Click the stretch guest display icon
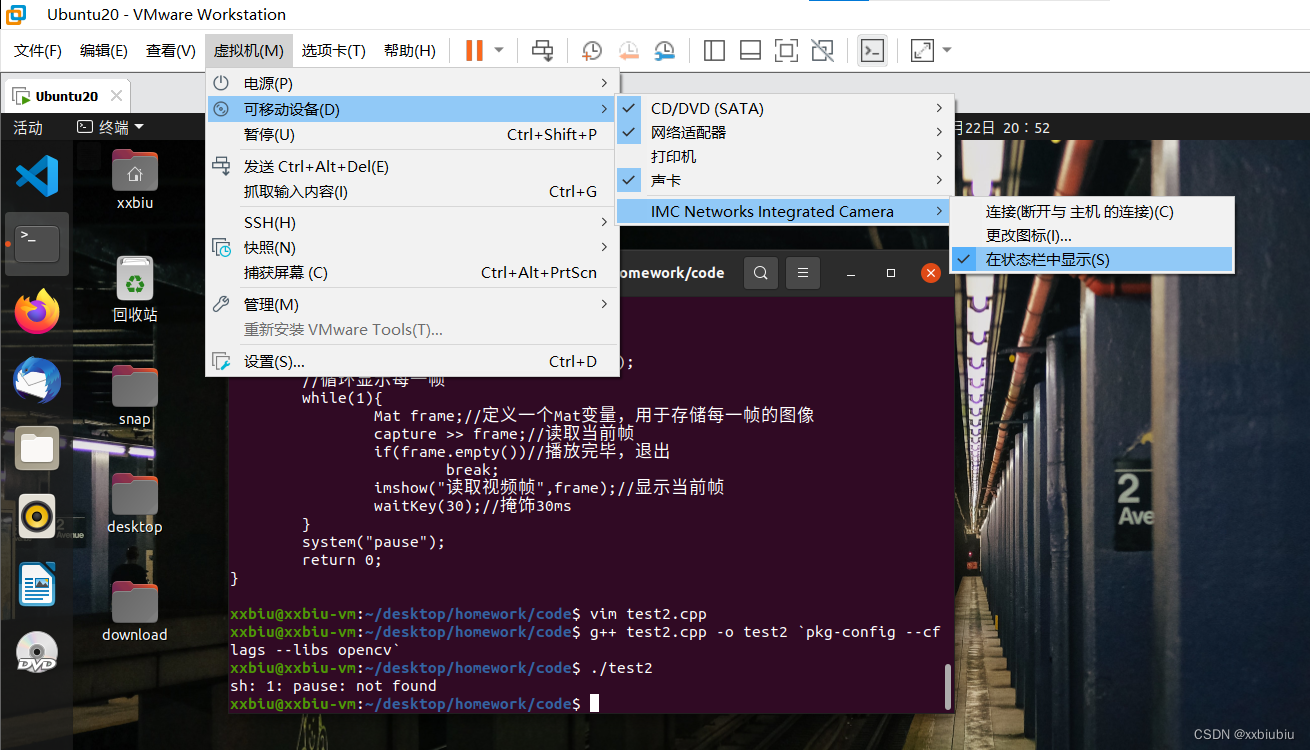This screenshot has height=750, width=1310. tap(922, 50)
